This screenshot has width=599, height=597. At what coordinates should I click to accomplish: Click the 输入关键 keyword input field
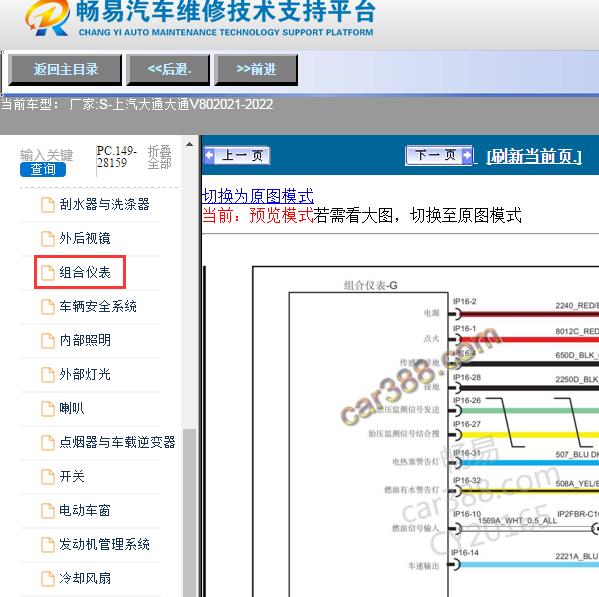point(46,155)
